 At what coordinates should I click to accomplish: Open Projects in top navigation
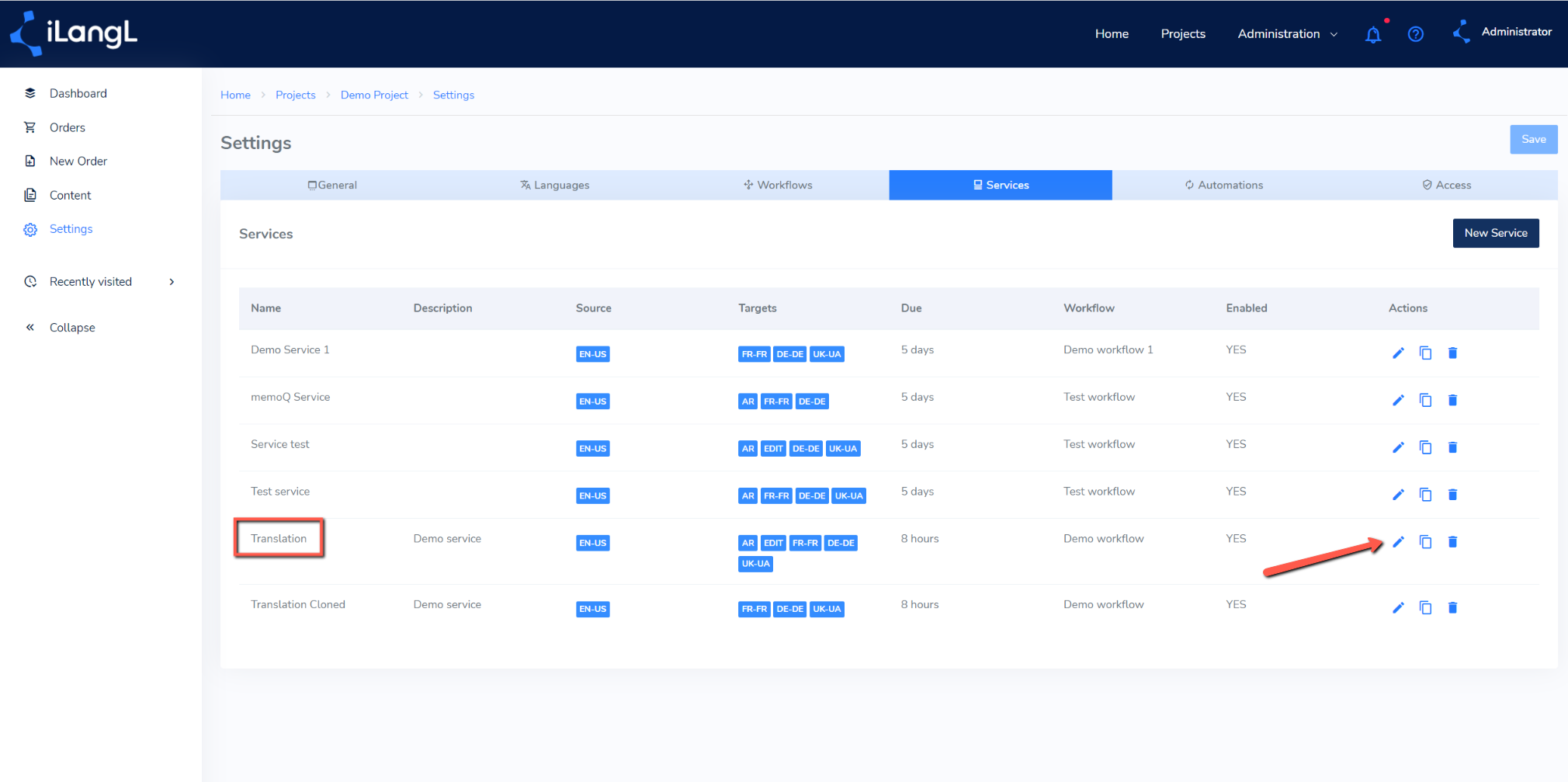1183,34
